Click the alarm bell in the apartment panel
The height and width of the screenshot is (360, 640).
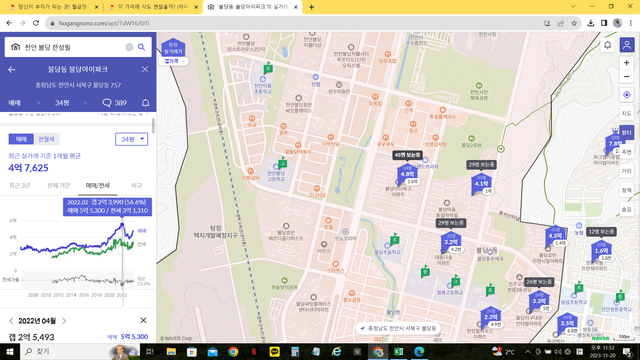tap(145, 103)
